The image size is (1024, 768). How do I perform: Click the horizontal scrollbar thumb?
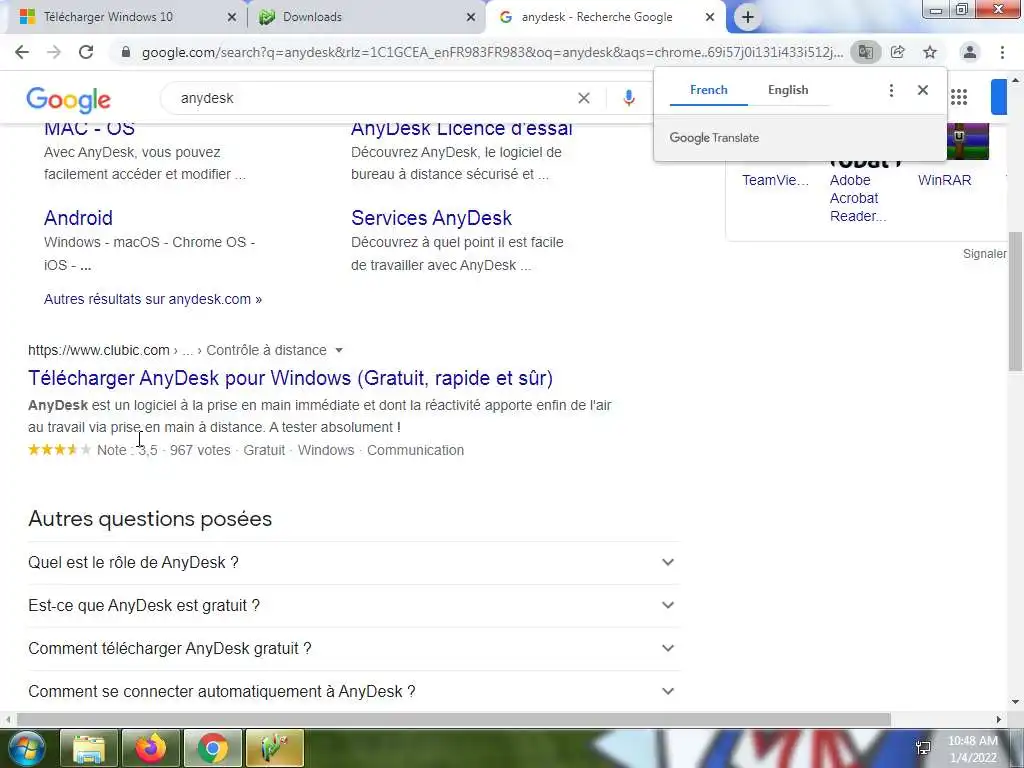(453, 720)
